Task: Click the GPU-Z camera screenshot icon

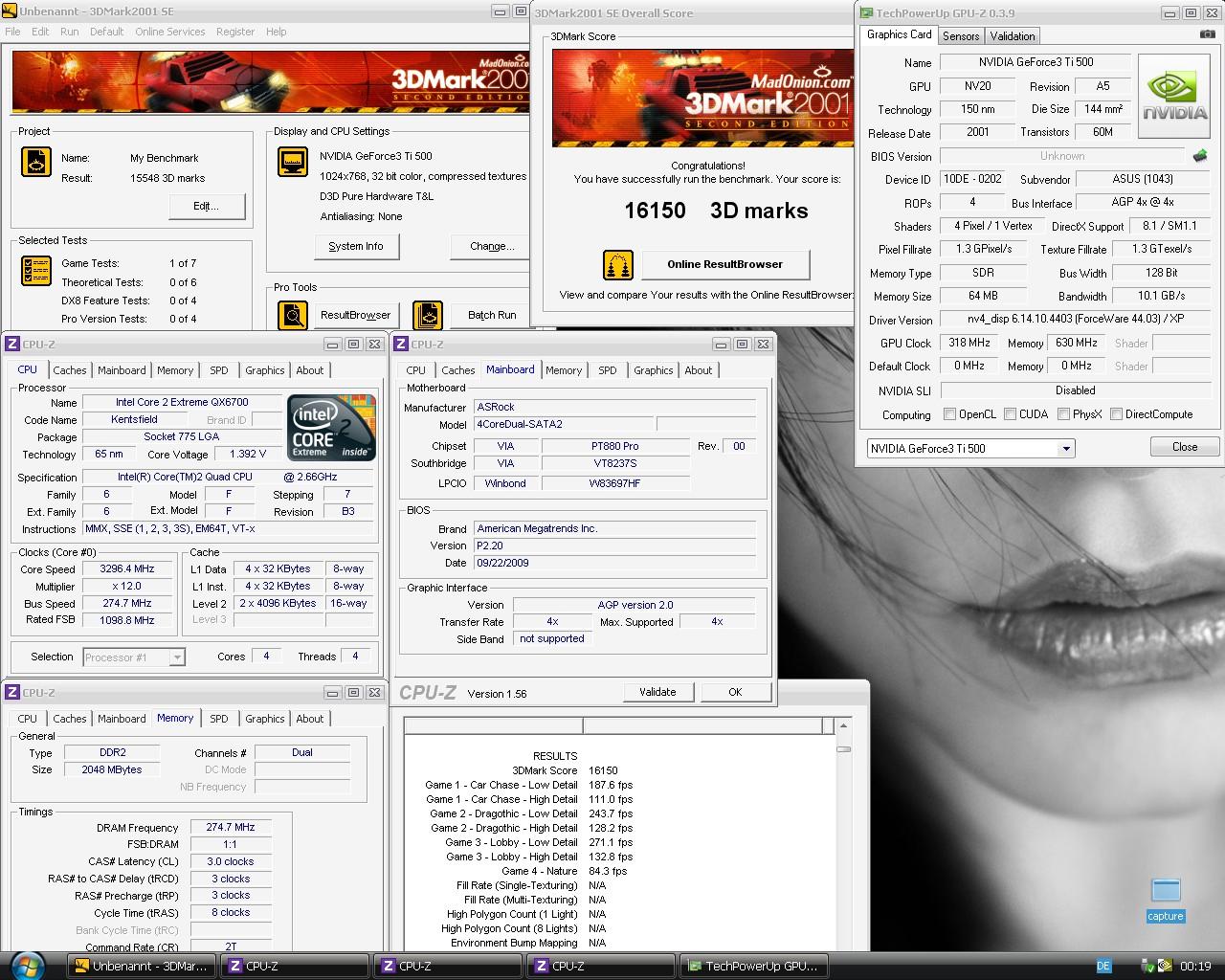Action: coord(1207,34)
